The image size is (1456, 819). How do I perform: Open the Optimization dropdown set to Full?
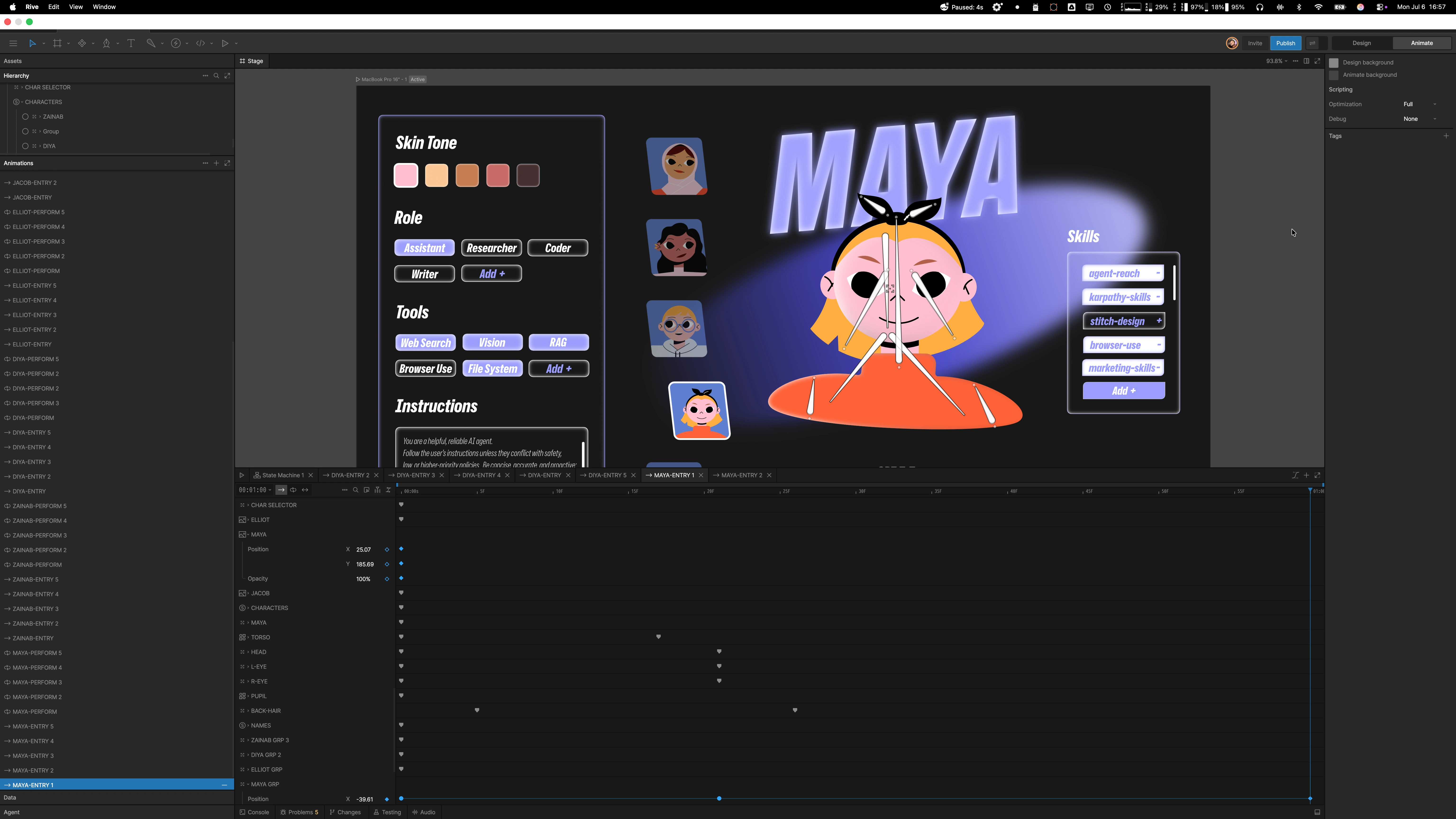click(x=1420, y=104)
